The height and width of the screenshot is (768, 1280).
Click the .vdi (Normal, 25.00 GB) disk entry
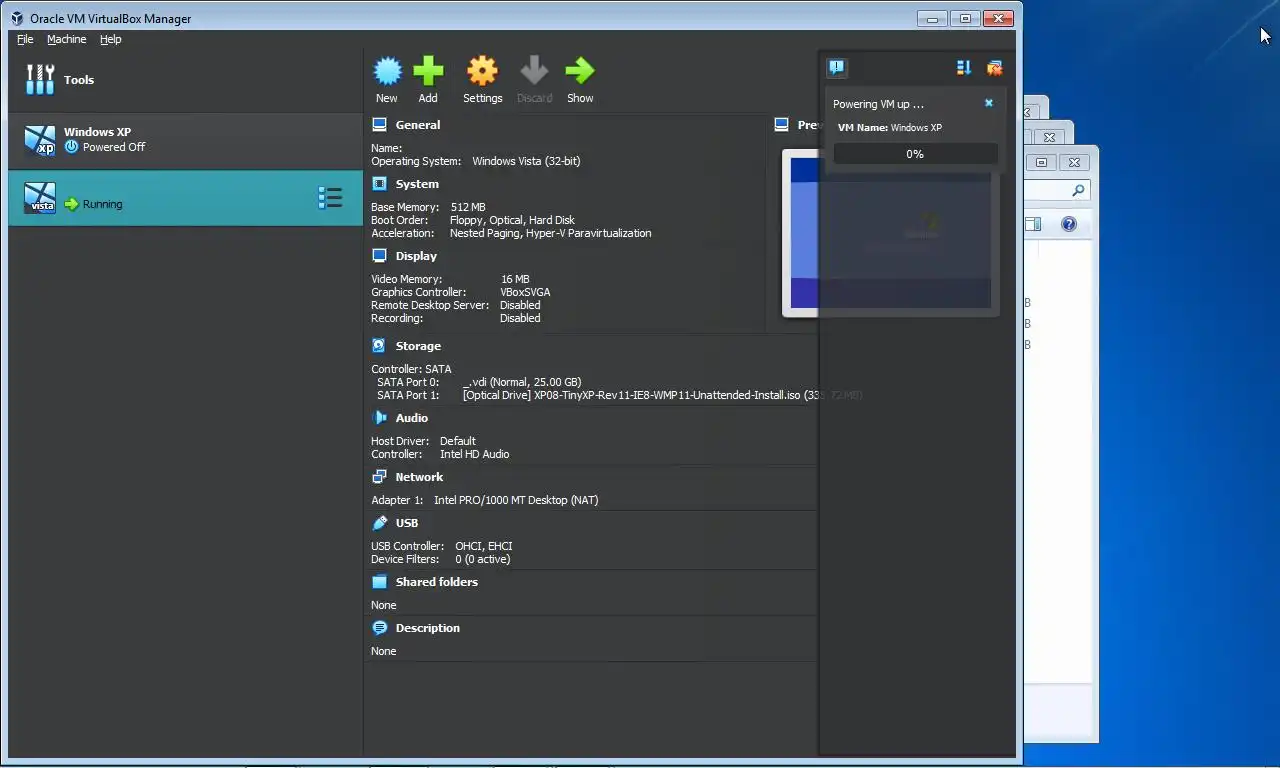click(x=522, y=382)
